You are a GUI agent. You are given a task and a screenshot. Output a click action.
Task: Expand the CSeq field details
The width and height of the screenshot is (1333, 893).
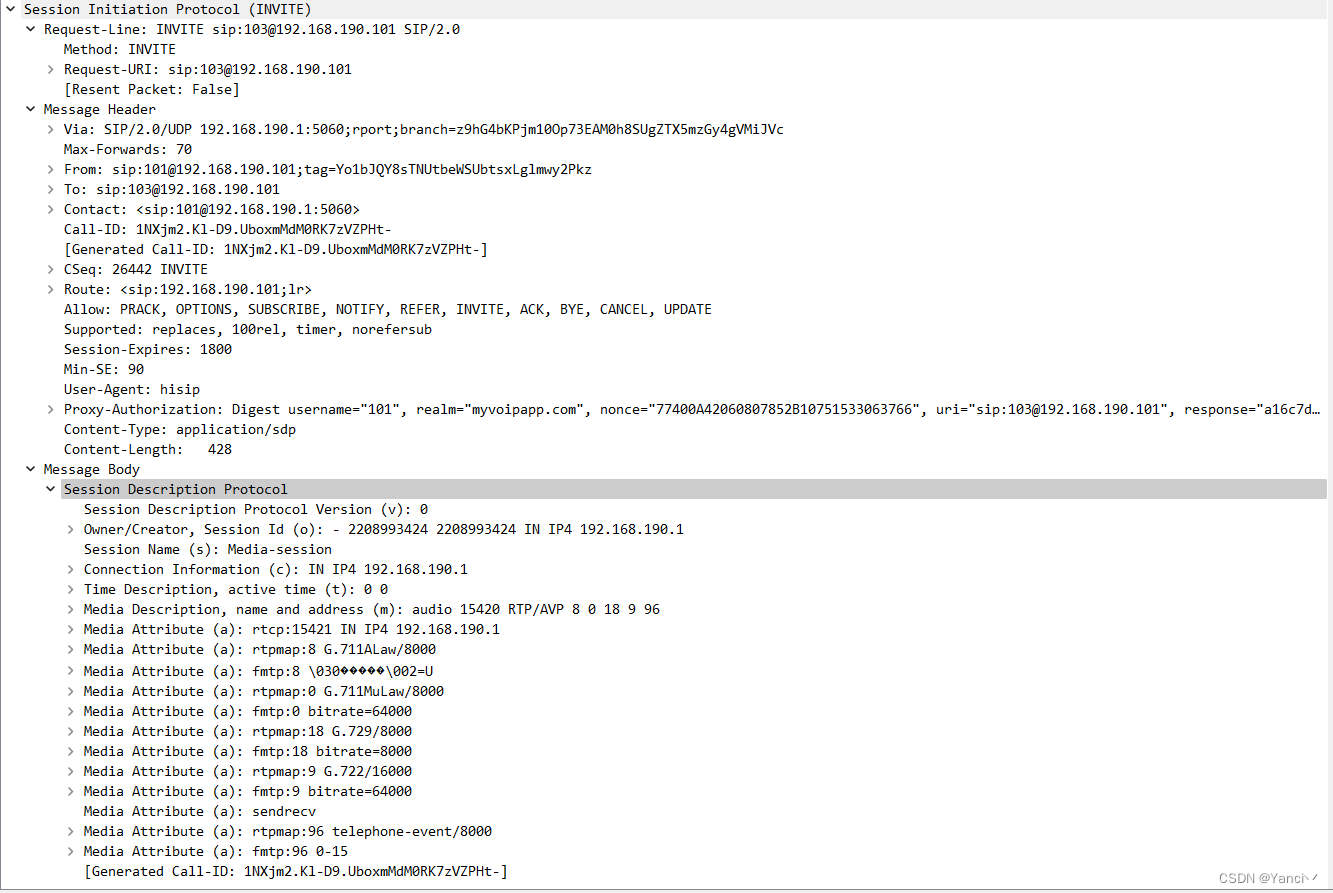coord(49,269)
